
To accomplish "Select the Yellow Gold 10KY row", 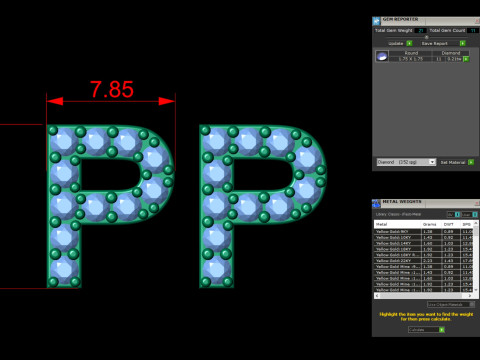I will coord(423,237).
